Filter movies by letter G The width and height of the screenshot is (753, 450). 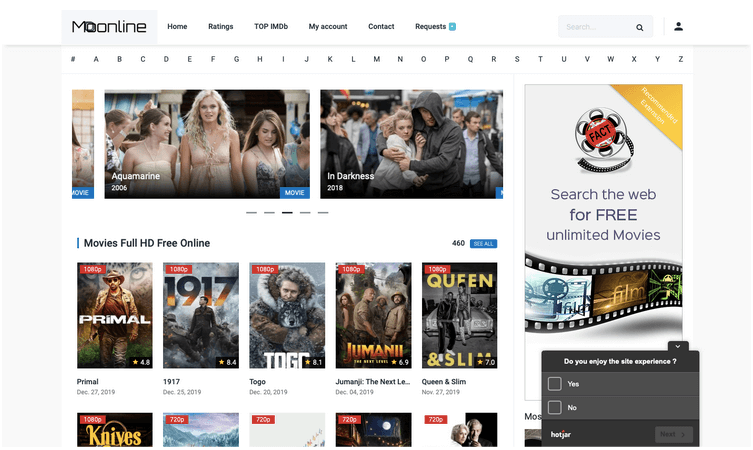click(236, 59)
